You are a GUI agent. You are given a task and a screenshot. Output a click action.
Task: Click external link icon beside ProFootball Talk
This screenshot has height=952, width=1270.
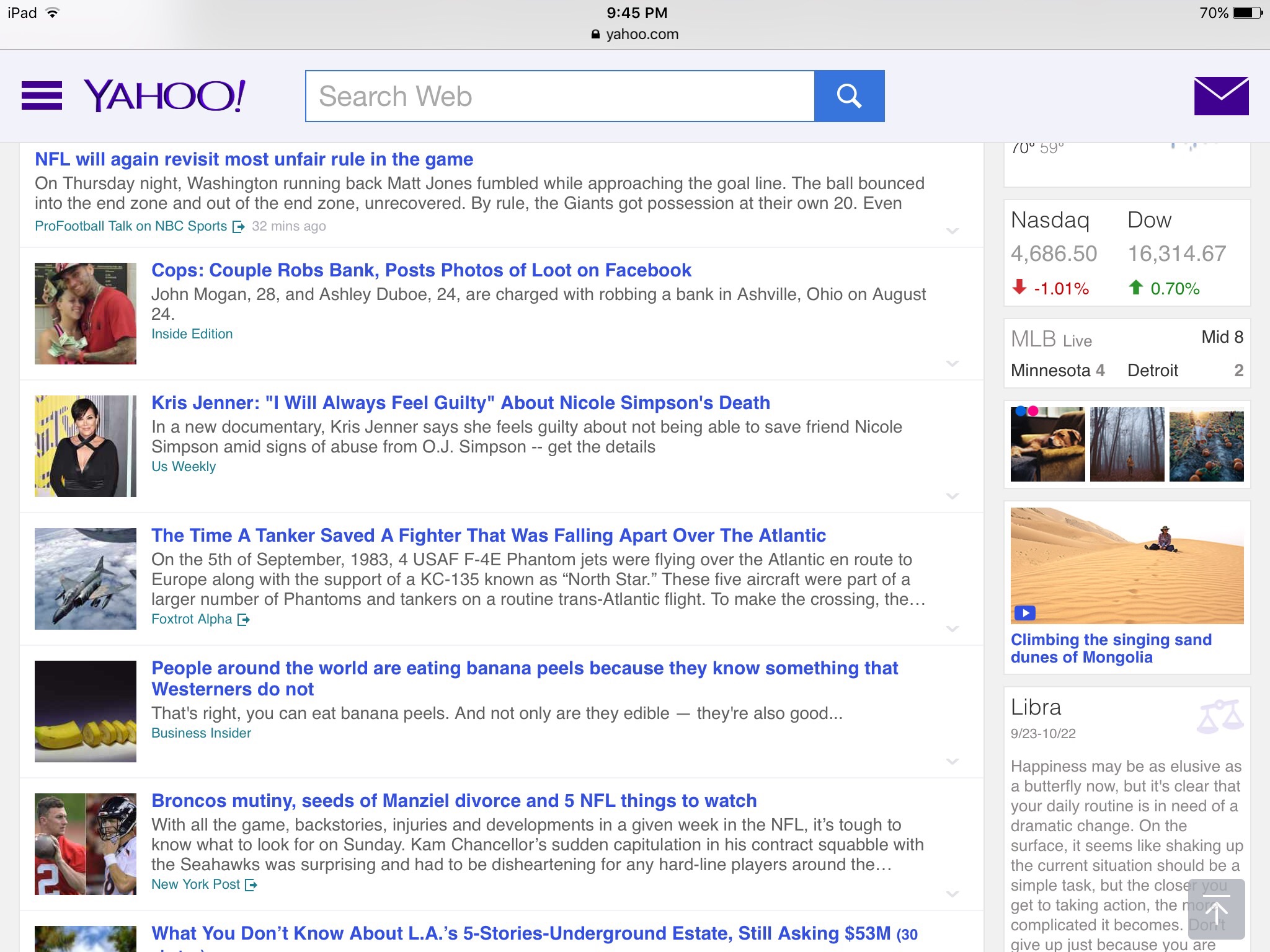(238, 227)
